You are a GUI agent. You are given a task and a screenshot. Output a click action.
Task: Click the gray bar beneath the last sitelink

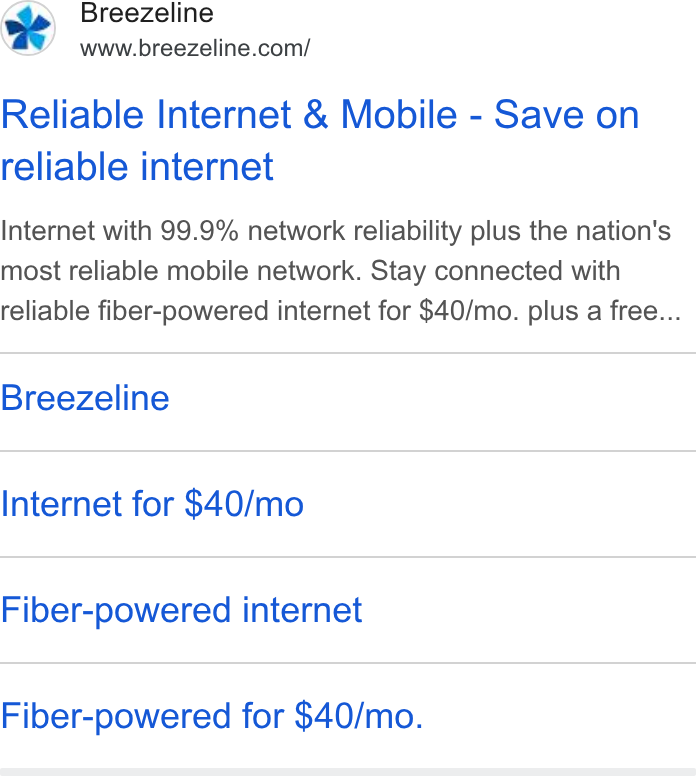348,772
